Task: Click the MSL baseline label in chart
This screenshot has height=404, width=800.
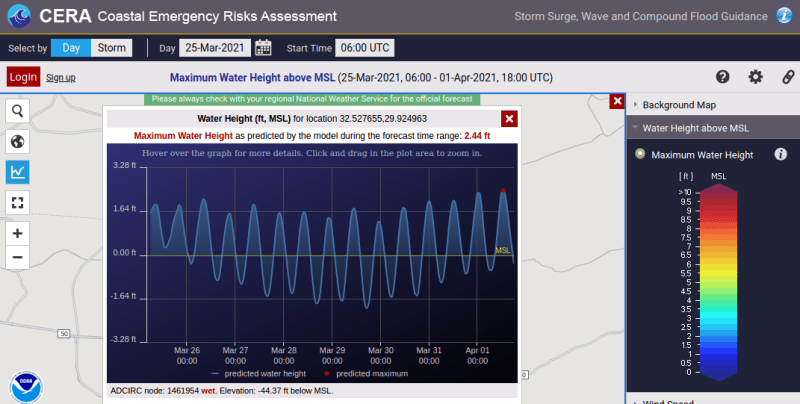Action: click(x=503, y=250)
